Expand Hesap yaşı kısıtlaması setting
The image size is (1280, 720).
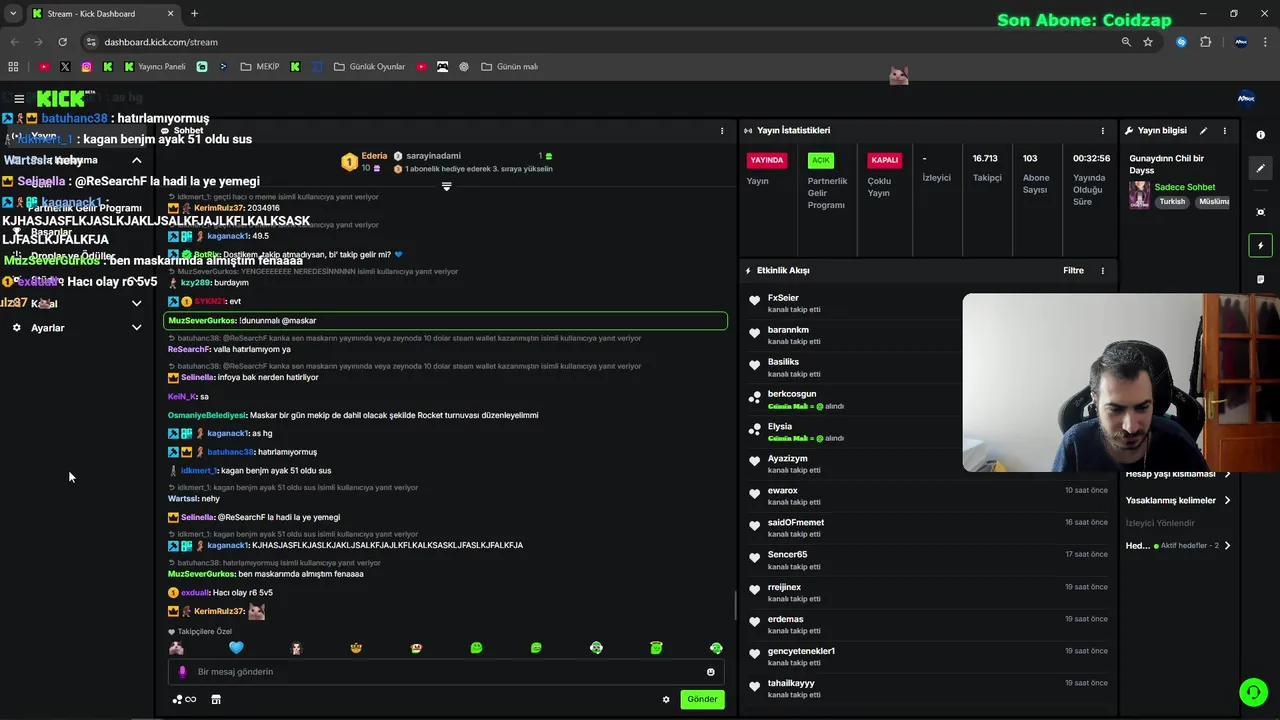(1227, 474)
